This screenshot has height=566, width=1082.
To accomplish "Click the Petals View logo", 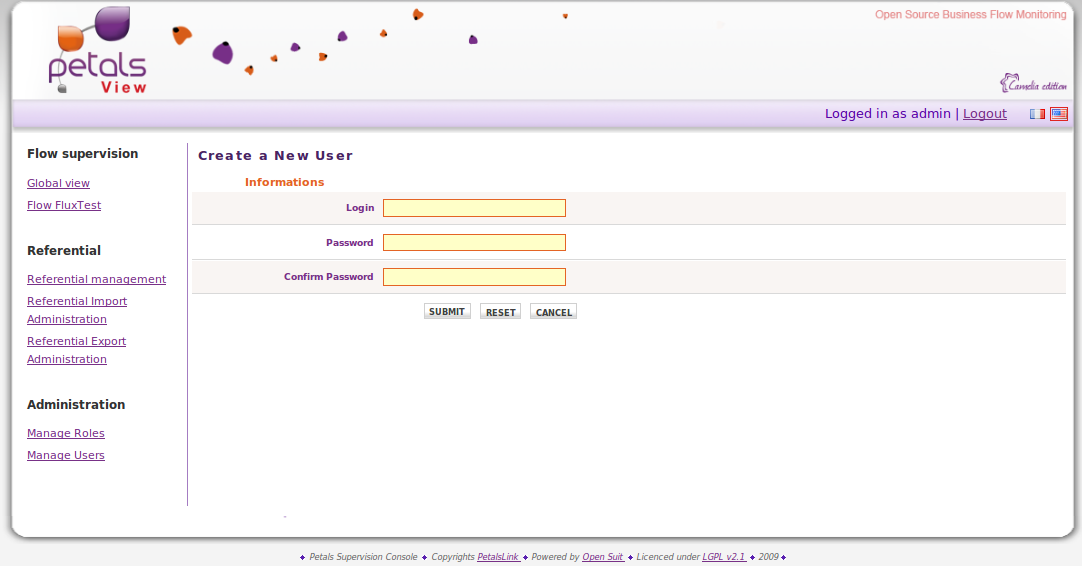I will click(97, 52).
